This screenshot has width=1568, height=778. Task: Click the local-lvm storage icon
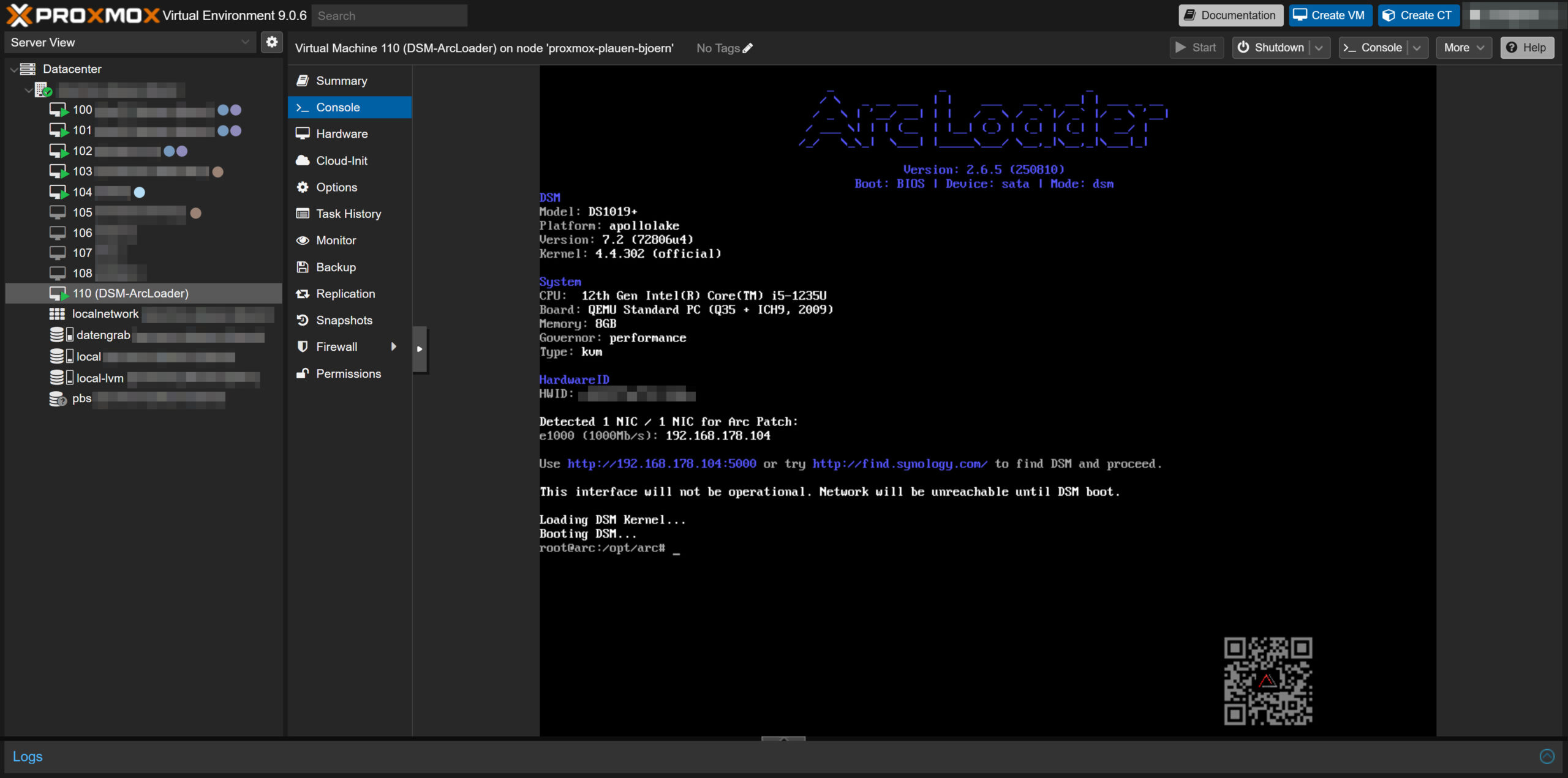pyautogui.click(x=61, y=378)
